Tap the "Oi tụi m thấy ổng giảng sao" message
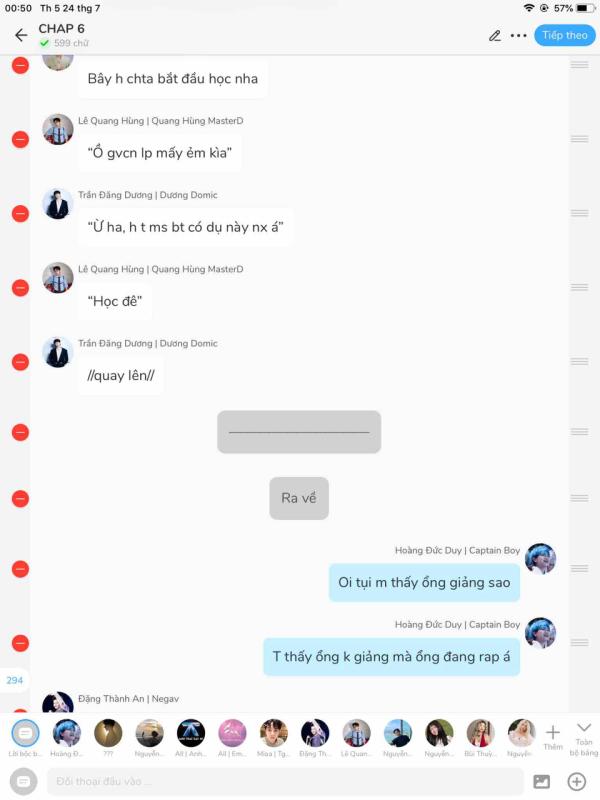 (x=424, y=582)
